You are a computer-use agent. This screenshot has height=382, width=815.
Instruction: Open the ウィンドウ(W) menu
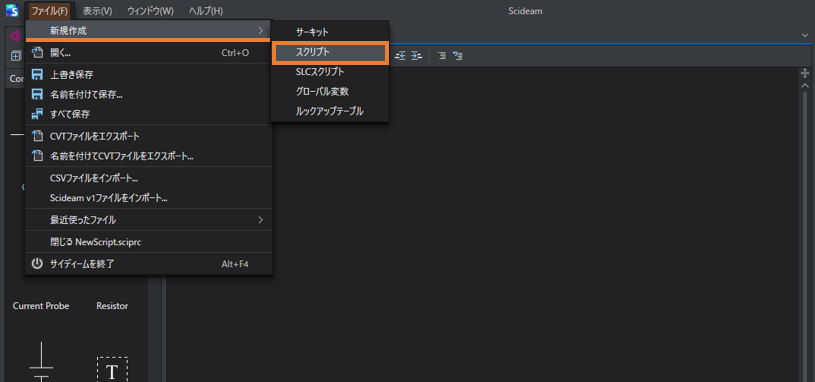(150, 10)
